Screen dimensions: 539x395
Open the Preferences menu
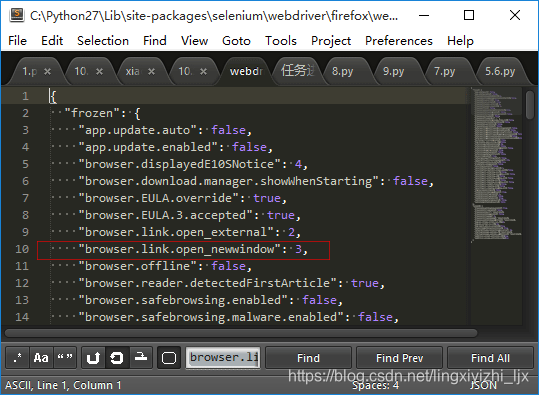[399, 41]
